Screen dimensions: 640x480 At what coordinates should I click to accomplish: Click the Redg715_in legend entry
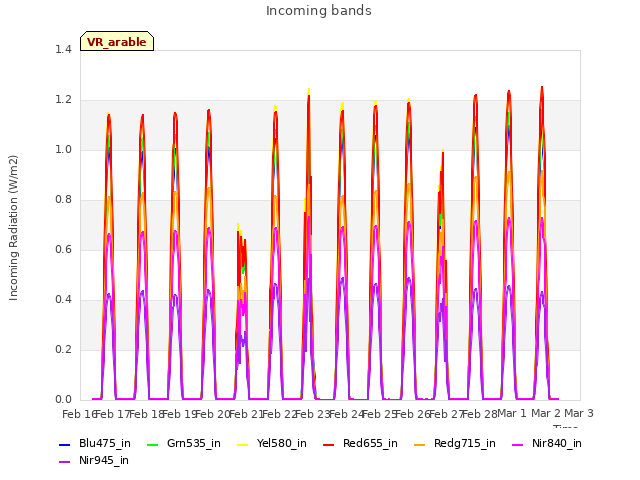(x=455, y=443)
